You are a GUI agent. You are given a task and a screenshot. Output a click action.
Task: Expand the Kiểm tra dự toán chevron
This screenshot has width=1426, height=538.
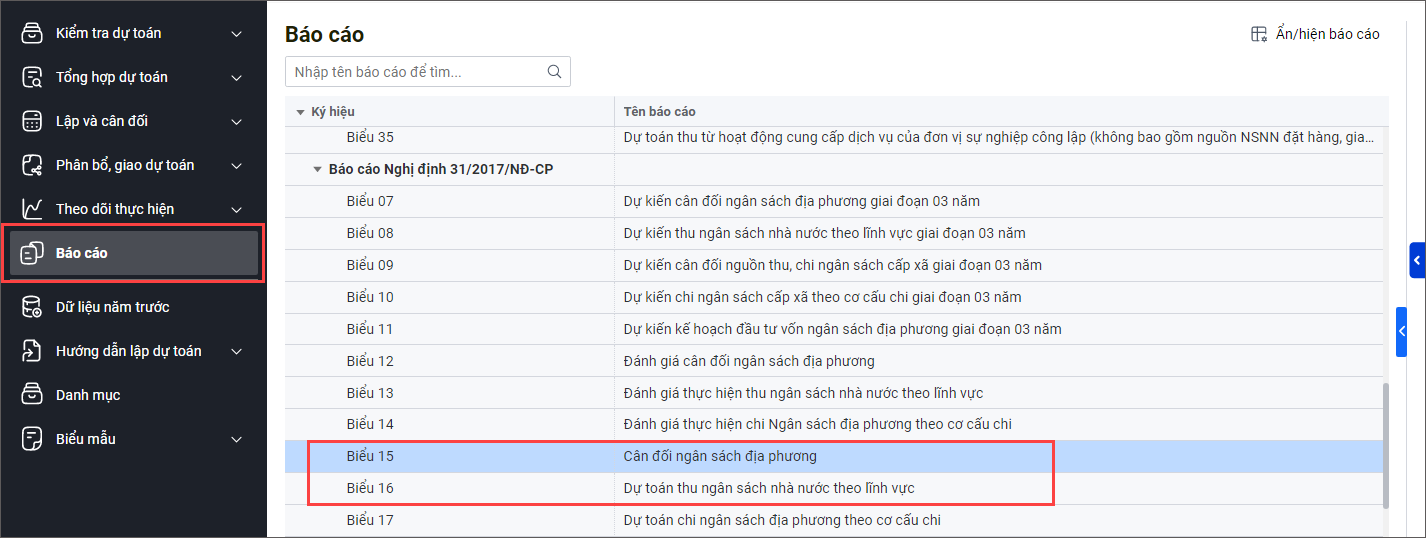click(x=237, y=34)
